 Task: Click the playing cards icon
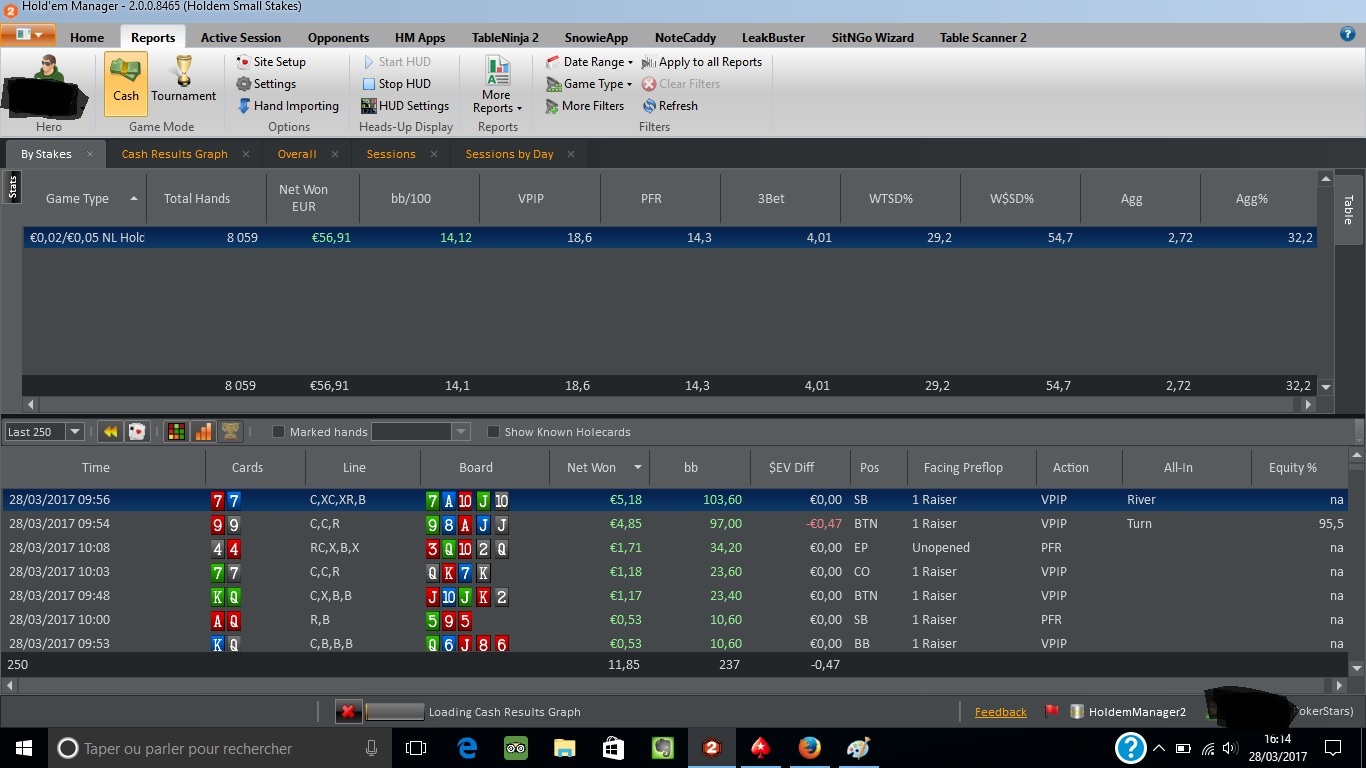point(137,432)
